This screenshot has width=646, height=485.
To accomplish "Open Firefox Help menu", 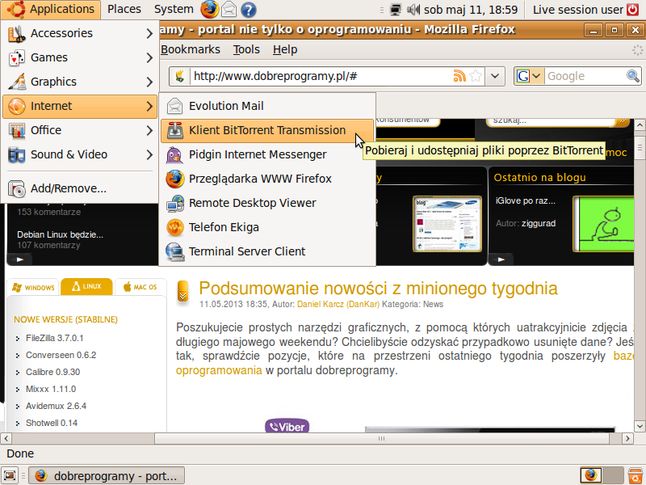I will click(285, 49).
